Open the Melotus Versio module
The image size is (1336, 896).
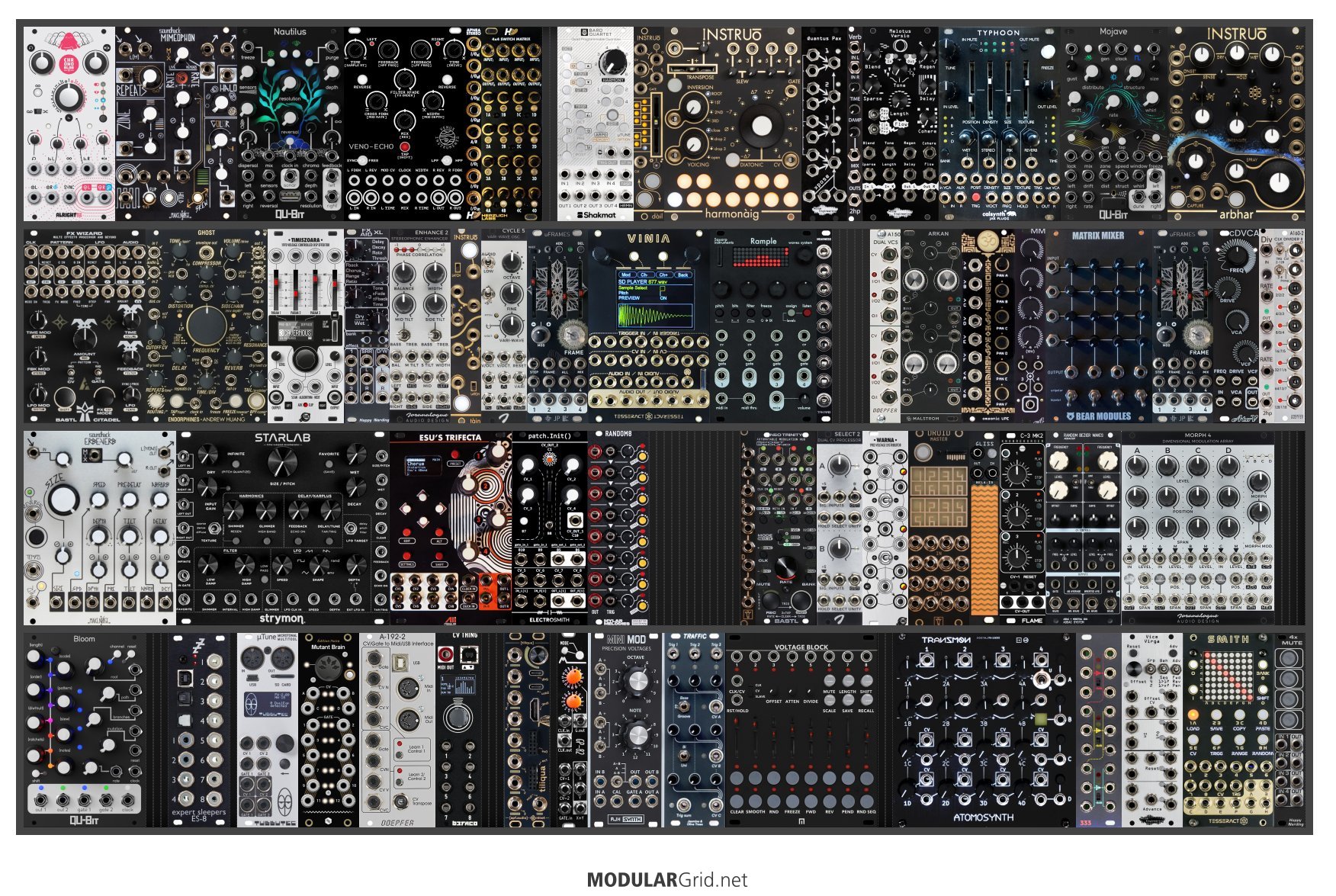(901, 124)
